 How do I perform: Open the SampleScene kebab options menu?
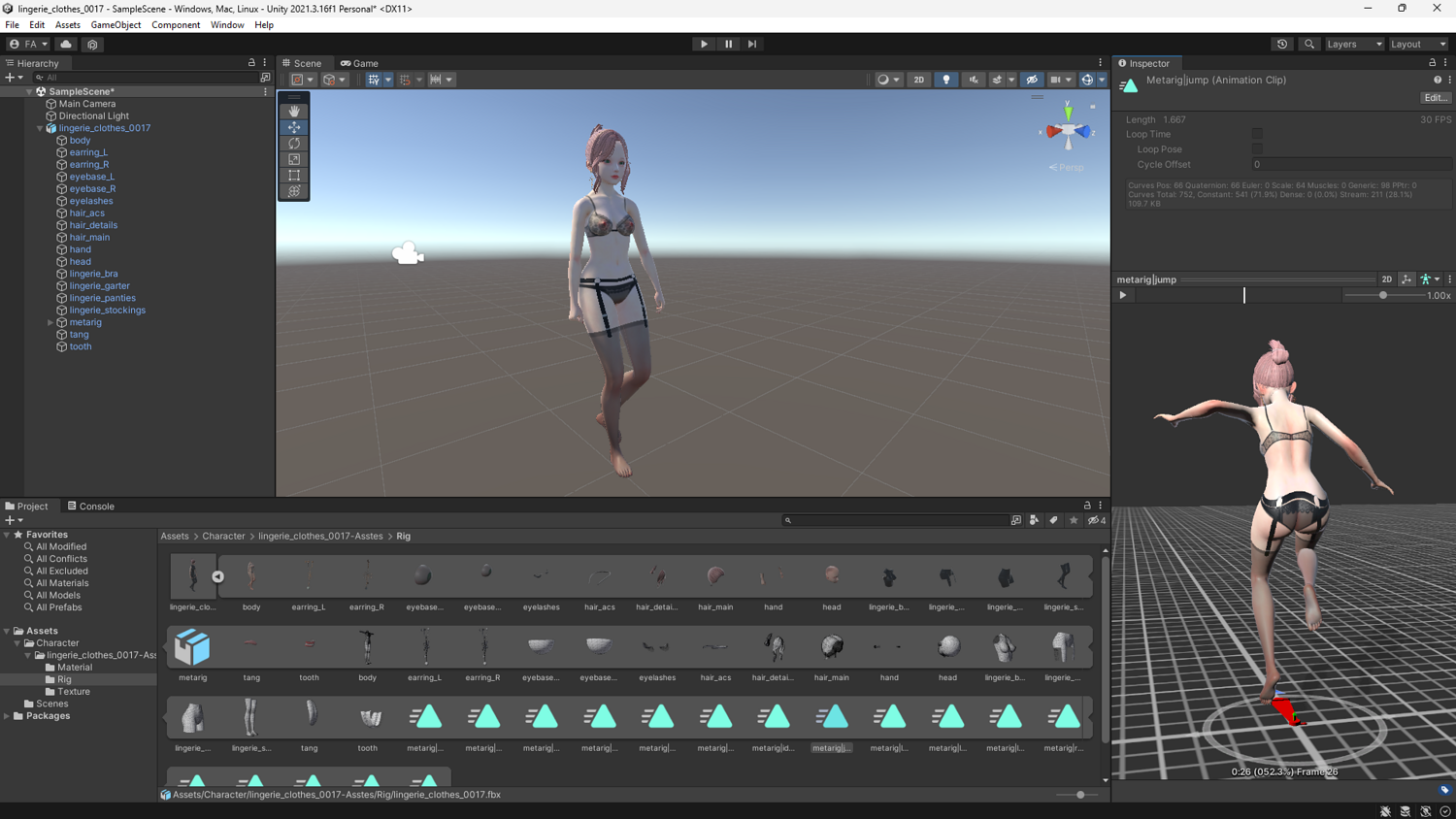(x=265, y=91)
